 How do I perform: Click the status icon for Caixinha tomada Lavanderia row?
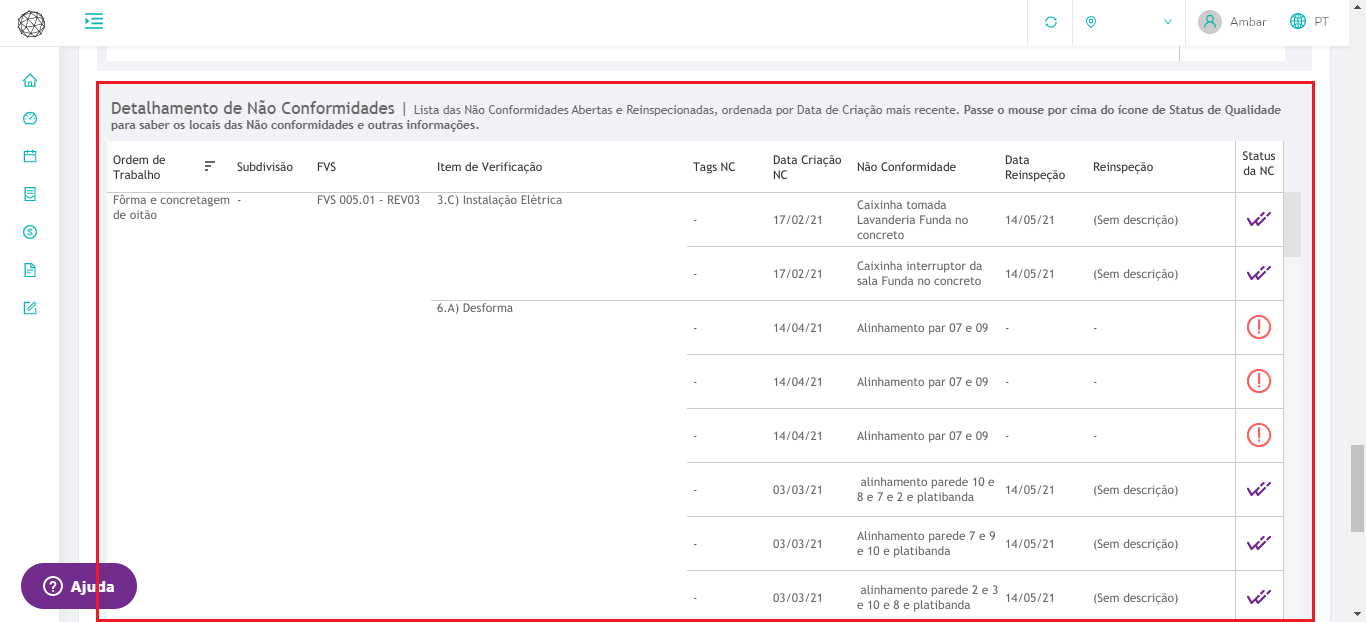coord(1259,220)
